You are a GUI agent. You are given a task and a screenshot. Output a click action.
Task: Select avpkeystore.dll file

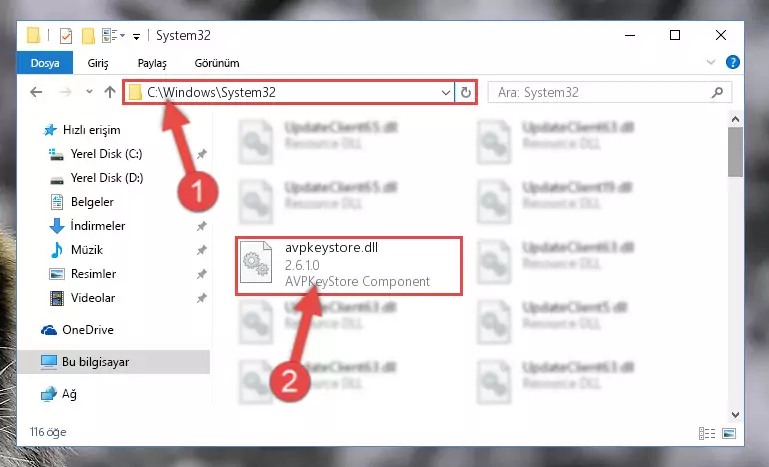point(349,265)
